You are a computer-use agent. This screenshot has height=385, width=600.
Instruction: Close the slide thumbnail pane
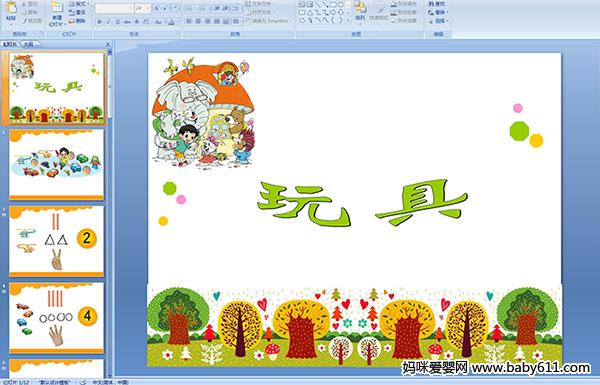click(108, 45)
